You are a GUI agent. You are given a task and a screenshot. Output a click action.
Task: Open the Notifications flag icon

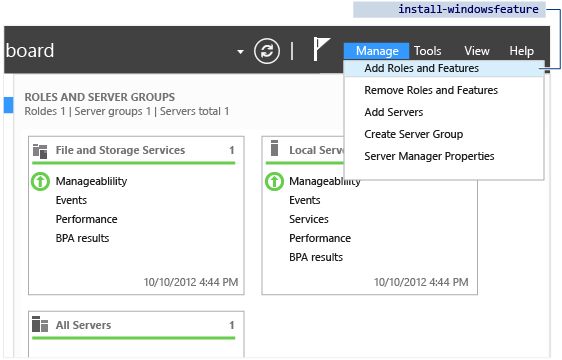click(x=321, y=49)
